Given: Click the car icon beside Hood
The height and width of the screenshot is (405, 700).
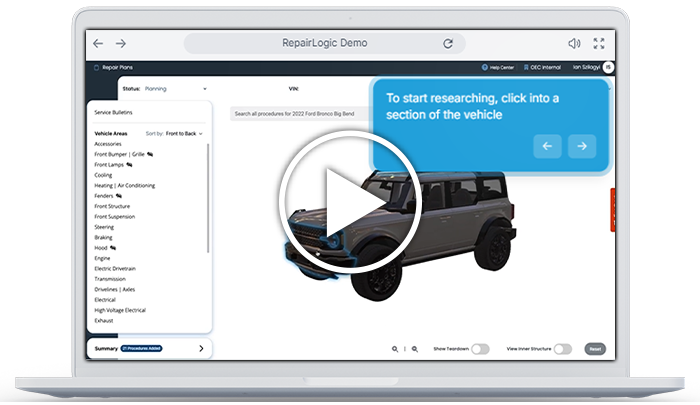Looking at the screenshot, I should coord(113,248).
